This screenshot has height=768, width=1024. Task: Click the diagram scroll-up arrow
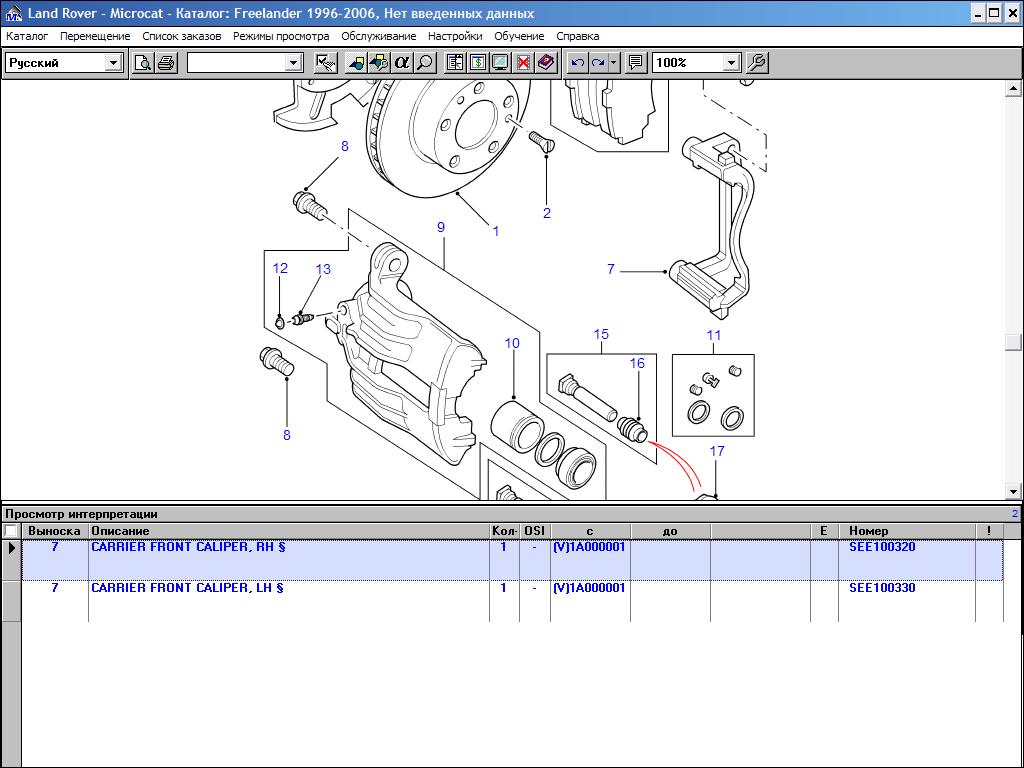(1014, 88)
